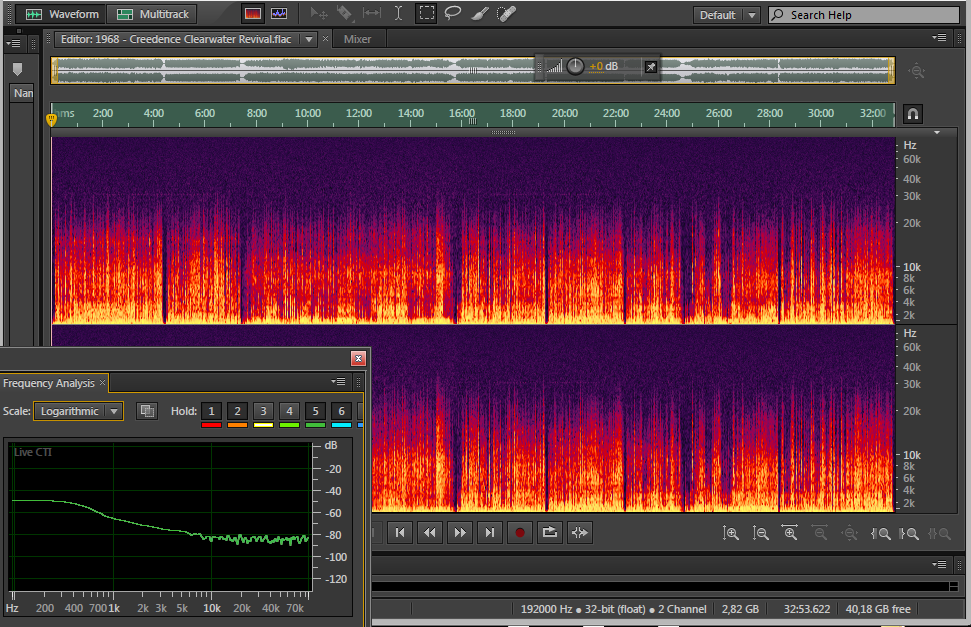Screen dimensions: 971x627
Task: Switch to the Mixer tab
Action: tap(357, 39)
